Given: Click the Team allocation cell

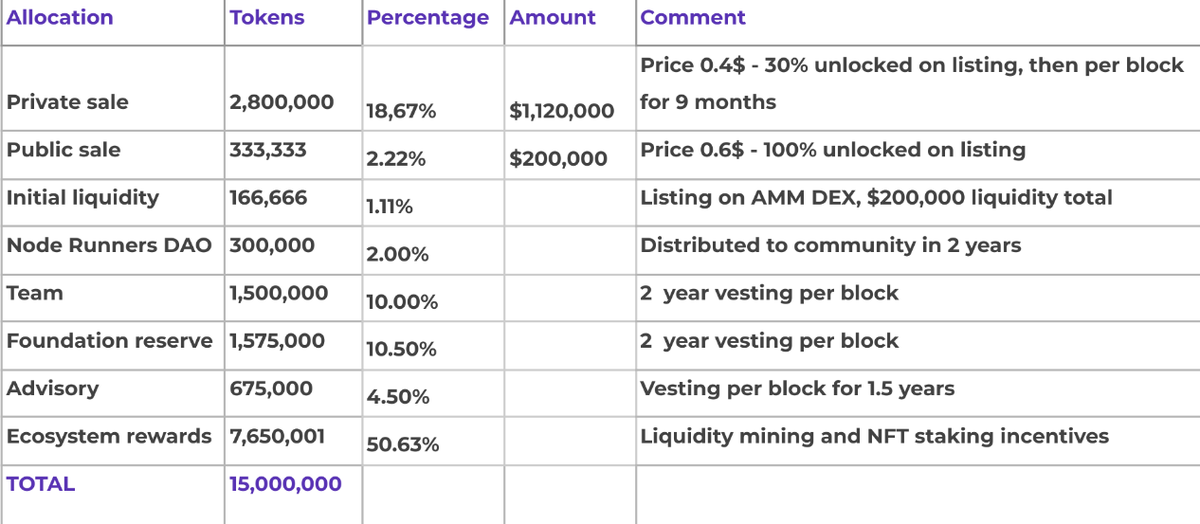Looking at the screenshot, I should [35, 293].
